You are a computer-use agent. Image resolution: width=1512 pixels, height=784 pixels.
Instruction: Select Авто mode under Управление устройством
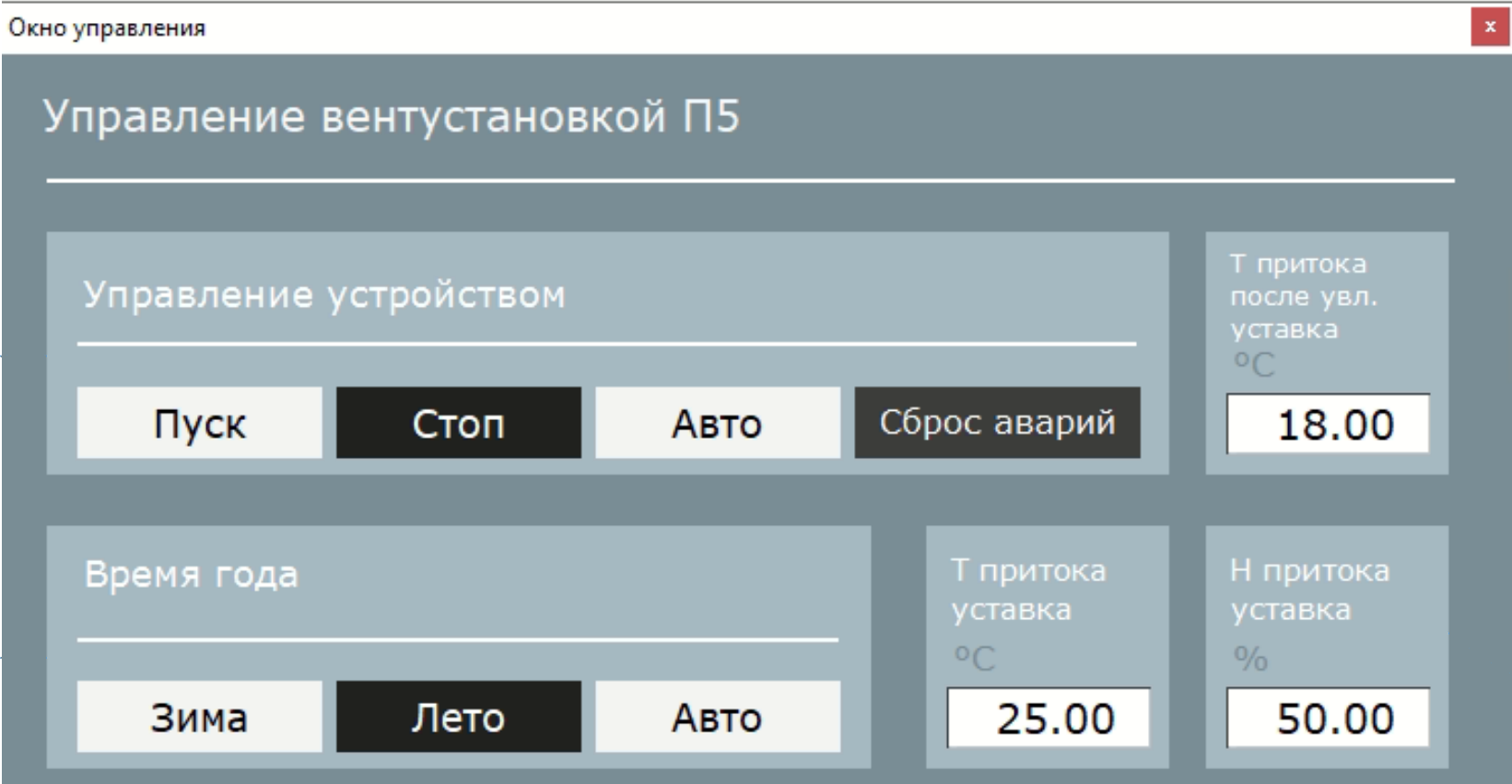pos(717,423)
